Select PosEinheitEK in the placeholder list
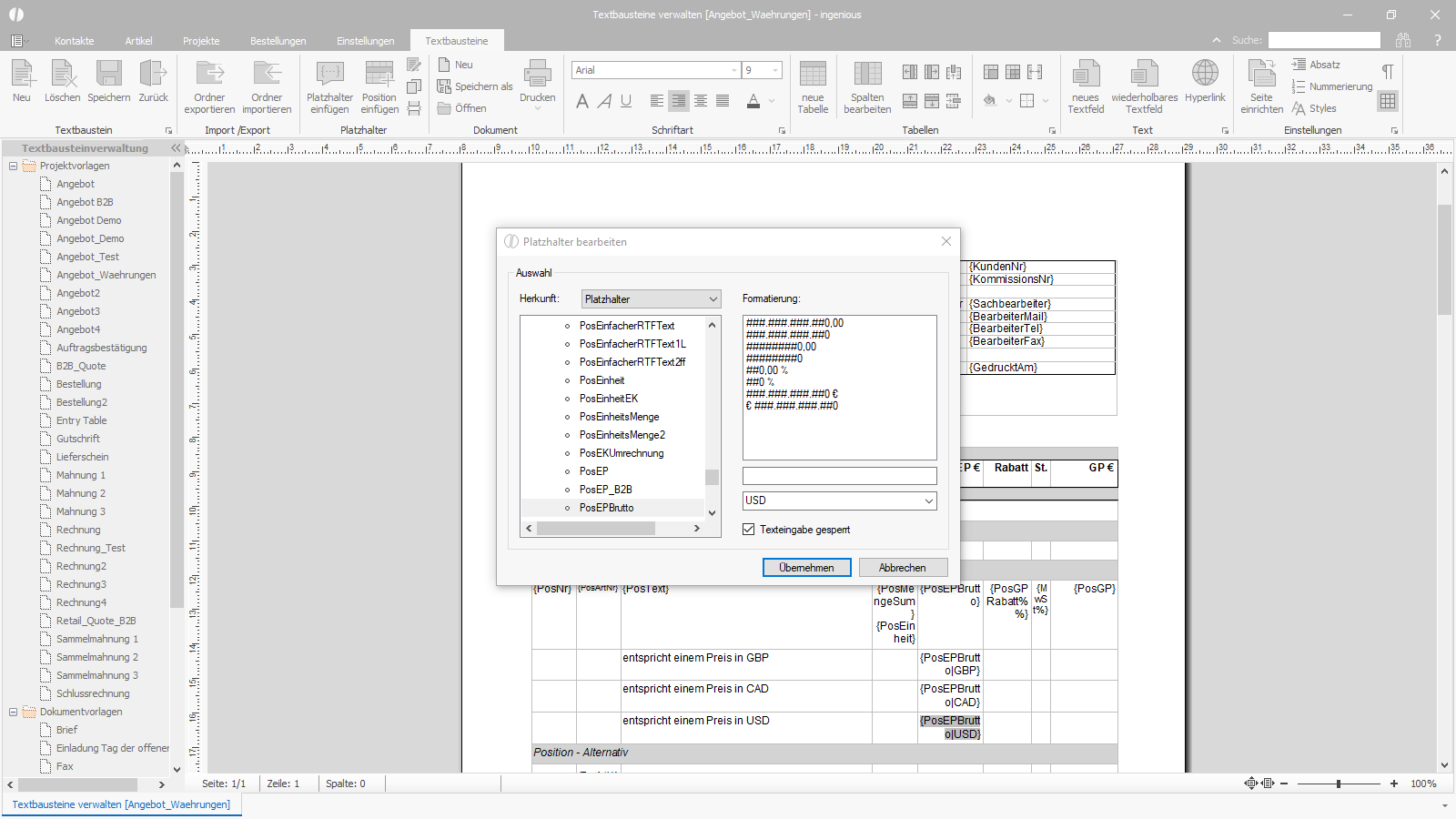The height and width of the screenshot is (819, 1456). coord(609,399)
